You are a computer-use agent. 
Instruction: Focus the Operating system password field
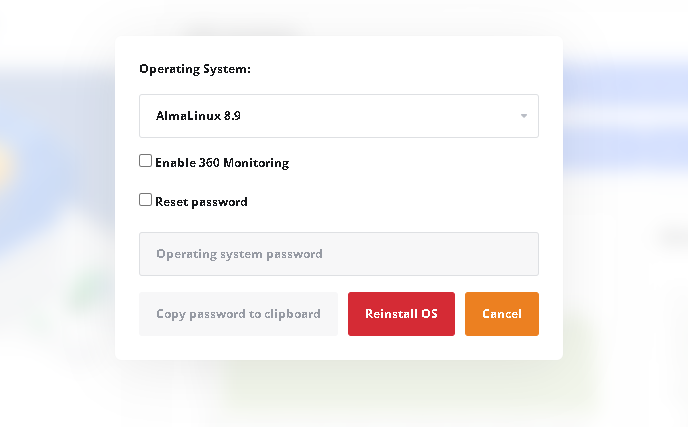click(339, 254)
